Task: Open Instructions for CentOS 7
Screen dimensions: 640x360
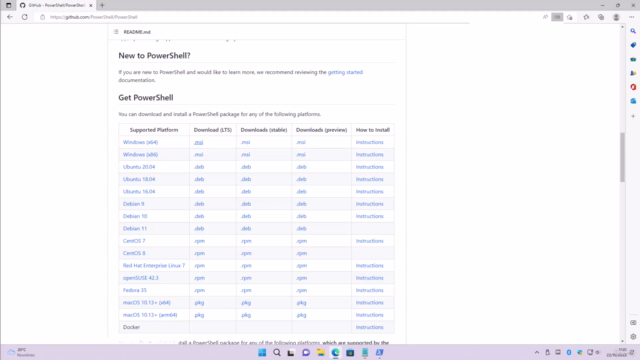Action: [369, 241]
